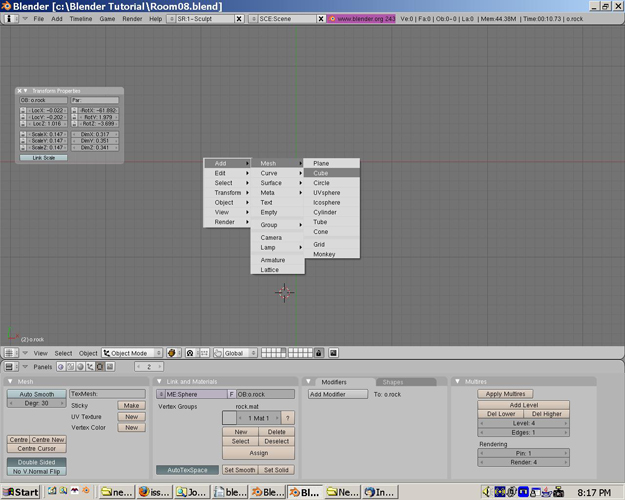Toggle Double Sided mesh option
Viewport: 625px width, 500px height.
click(37, 462)
